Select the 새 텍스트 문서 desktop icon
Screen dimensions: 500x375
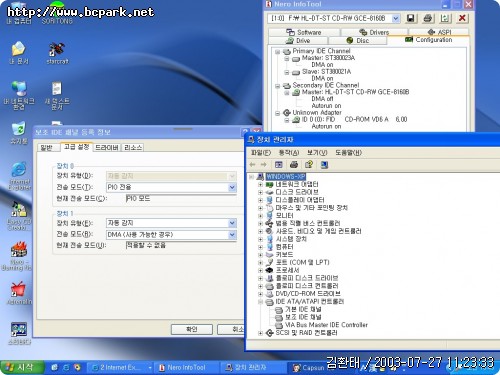point(57,96)
